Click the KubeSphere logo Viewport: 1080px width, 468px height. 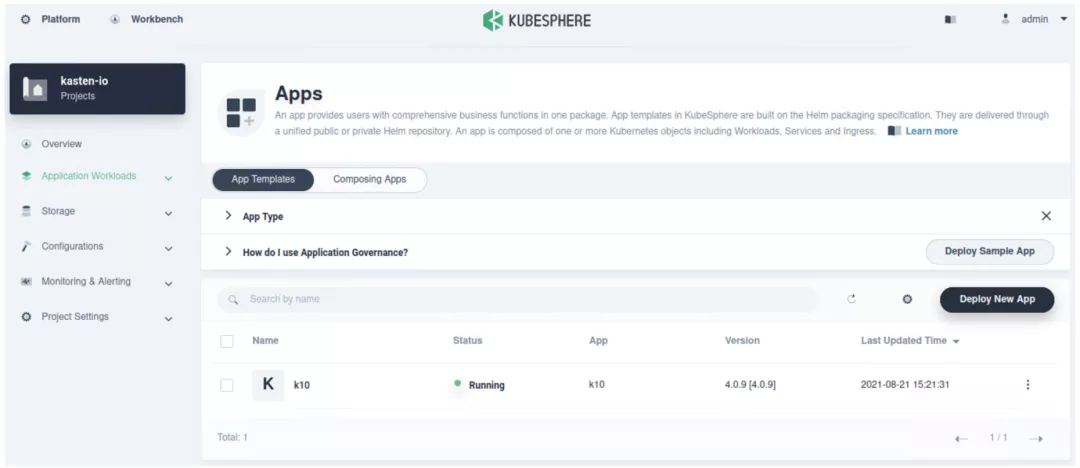pyautogui.click(x=536, y=20)
